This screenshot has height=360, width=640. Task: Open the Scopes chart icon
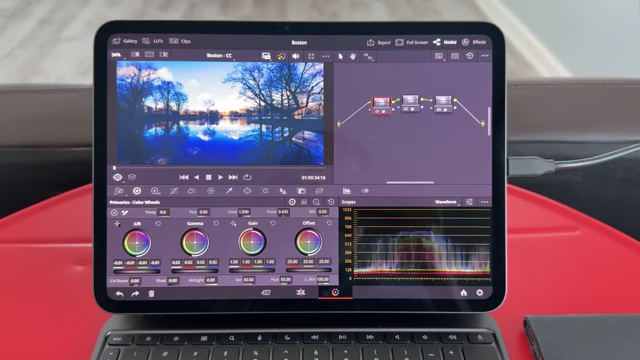[347, 191]
